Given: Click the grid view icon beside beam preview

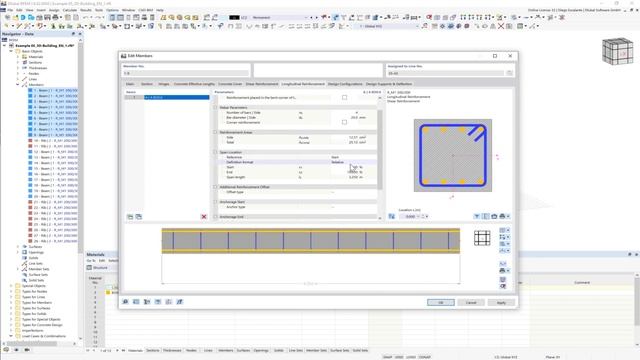Looking at the screenshot, I should tap(482, 238).
